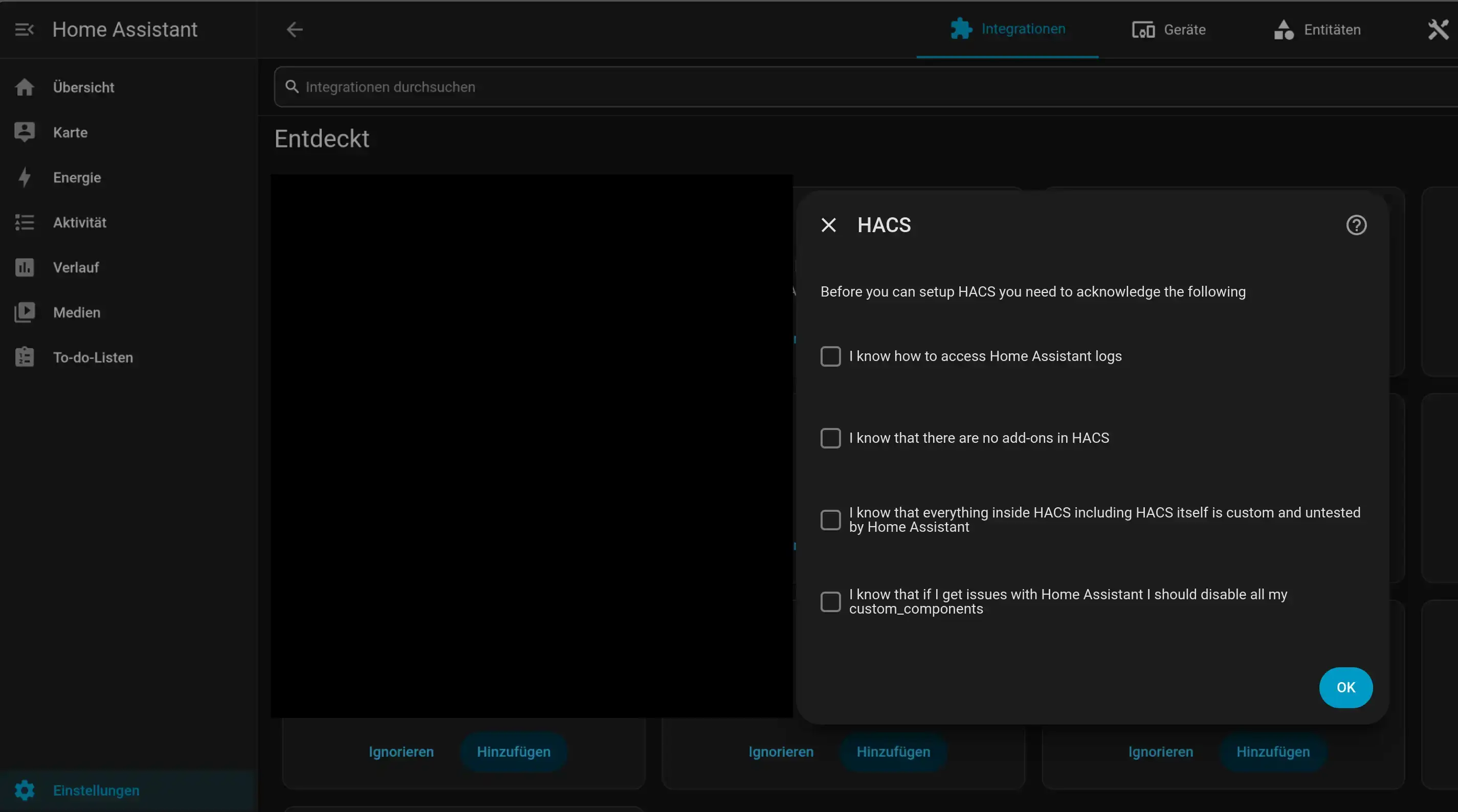Open Verlauf in the sidebar

point(129,267)
